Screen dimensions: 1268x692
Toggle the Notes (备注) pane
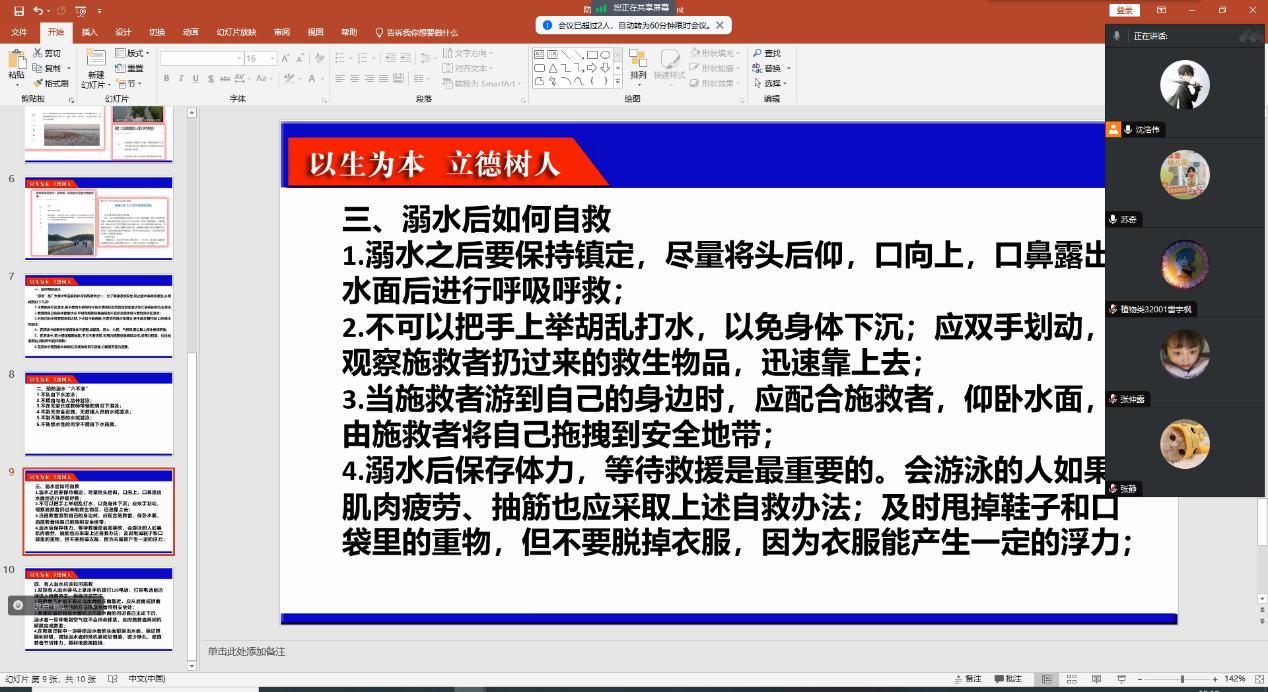[x=967, y=679]
